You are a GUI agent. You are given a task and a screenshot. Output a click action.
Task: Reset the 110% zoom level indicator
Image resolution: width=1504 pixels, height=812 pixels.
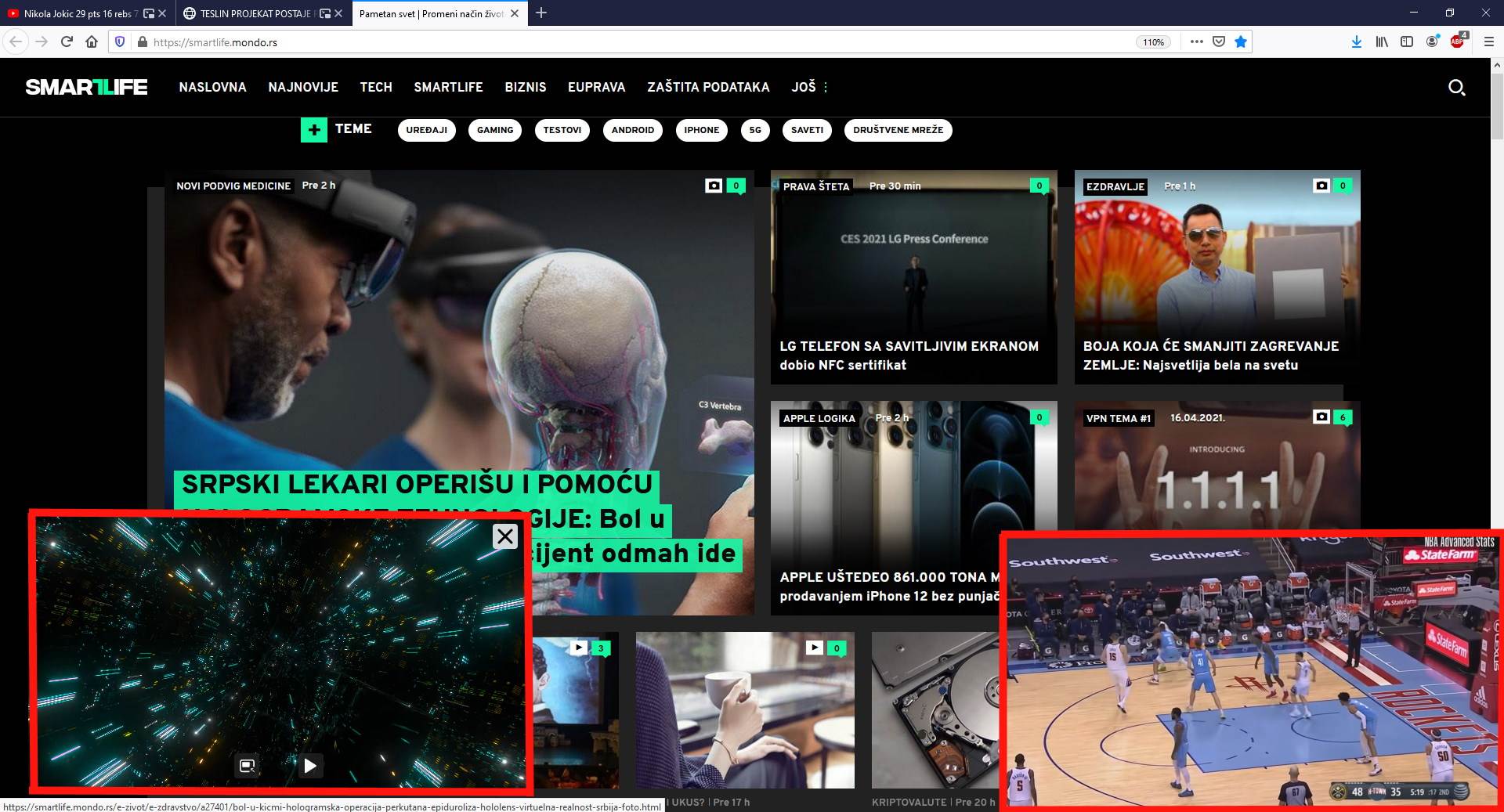1153,42
